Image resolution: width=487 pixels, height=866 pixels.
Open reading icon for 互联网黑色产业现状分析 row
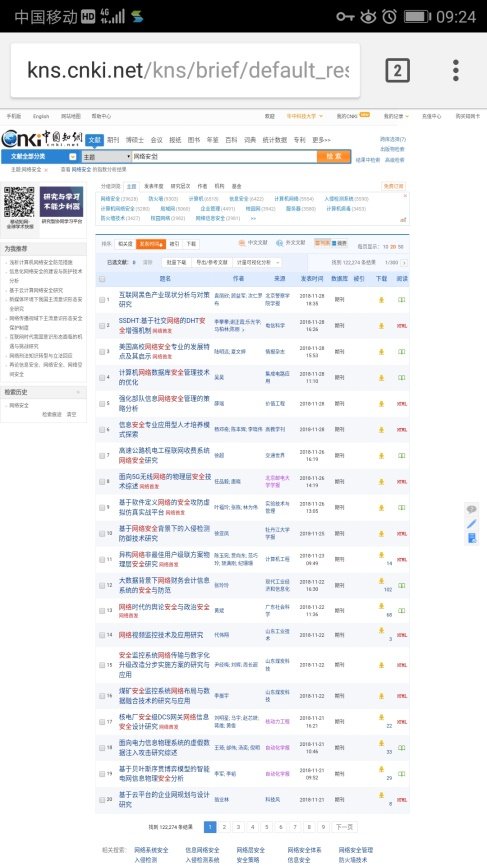(x=401, y=300)
